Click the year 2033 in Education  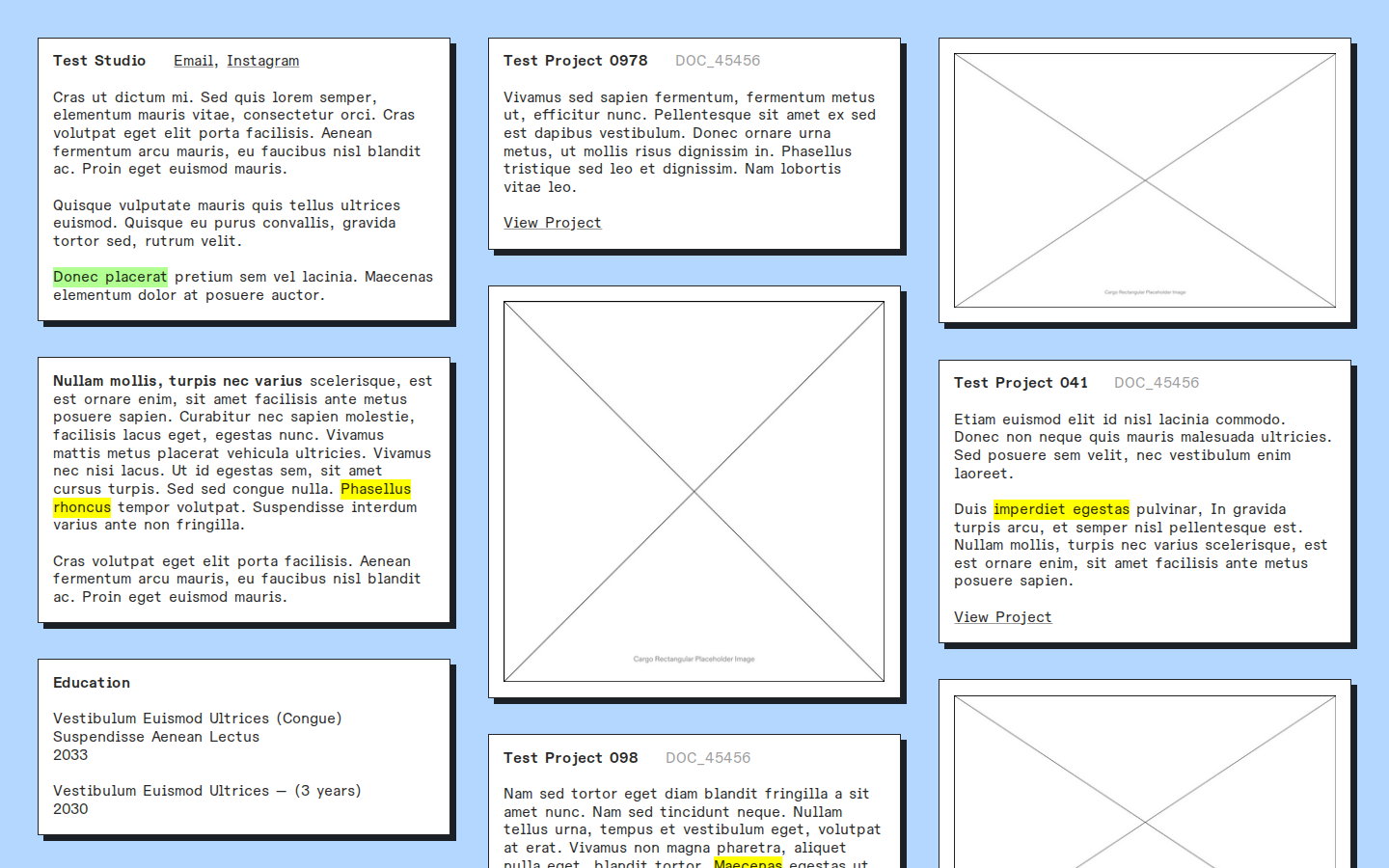click(70, 755)
